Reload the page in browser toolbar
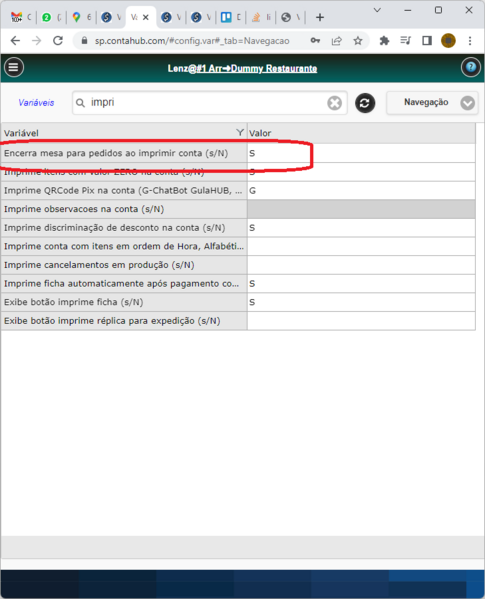485x599 pixels. tap(58, 40)
